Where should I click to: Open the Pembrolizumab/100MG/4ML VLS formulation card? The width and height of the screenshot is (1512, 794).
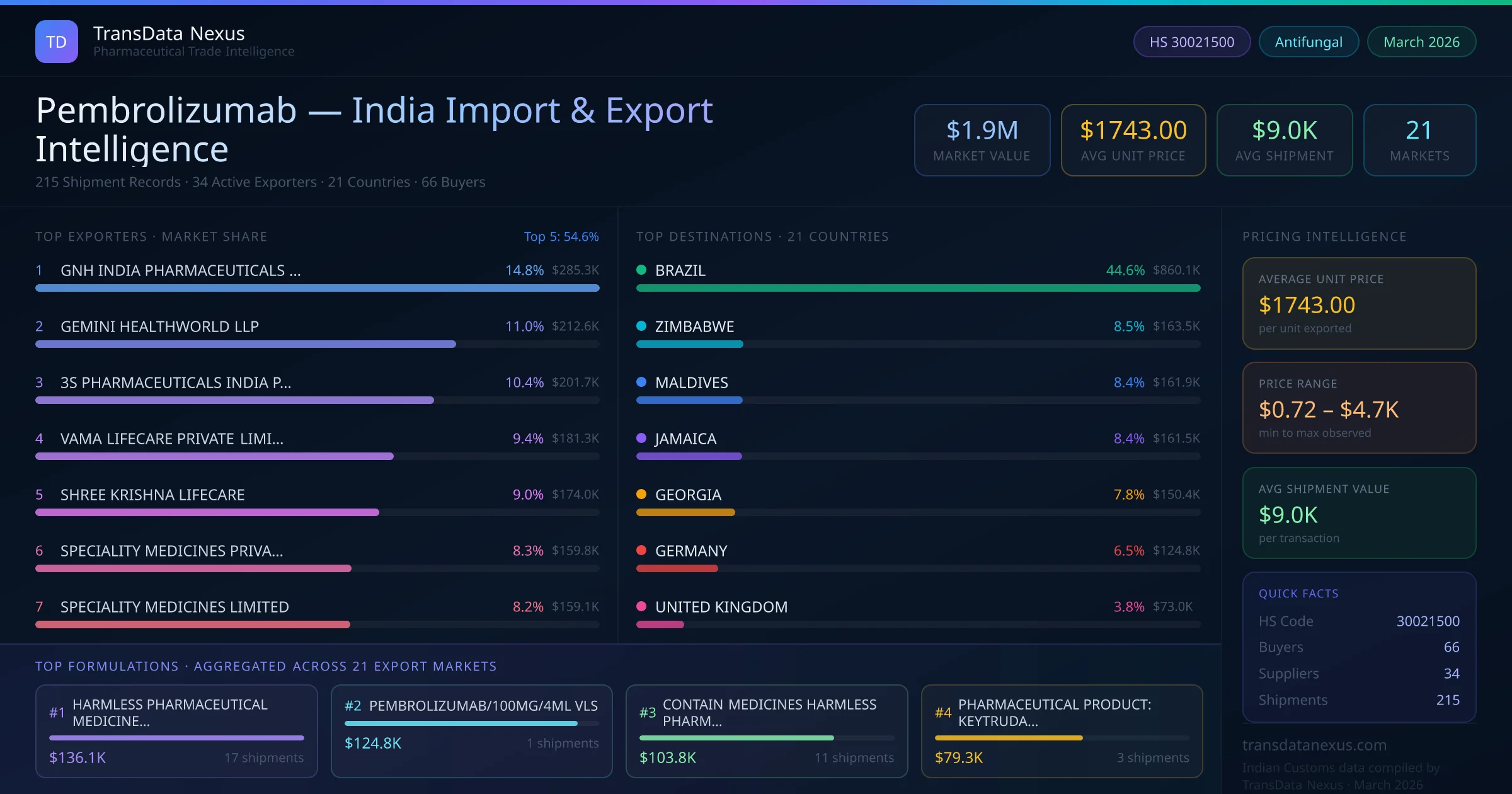click(x=471, y=731)
